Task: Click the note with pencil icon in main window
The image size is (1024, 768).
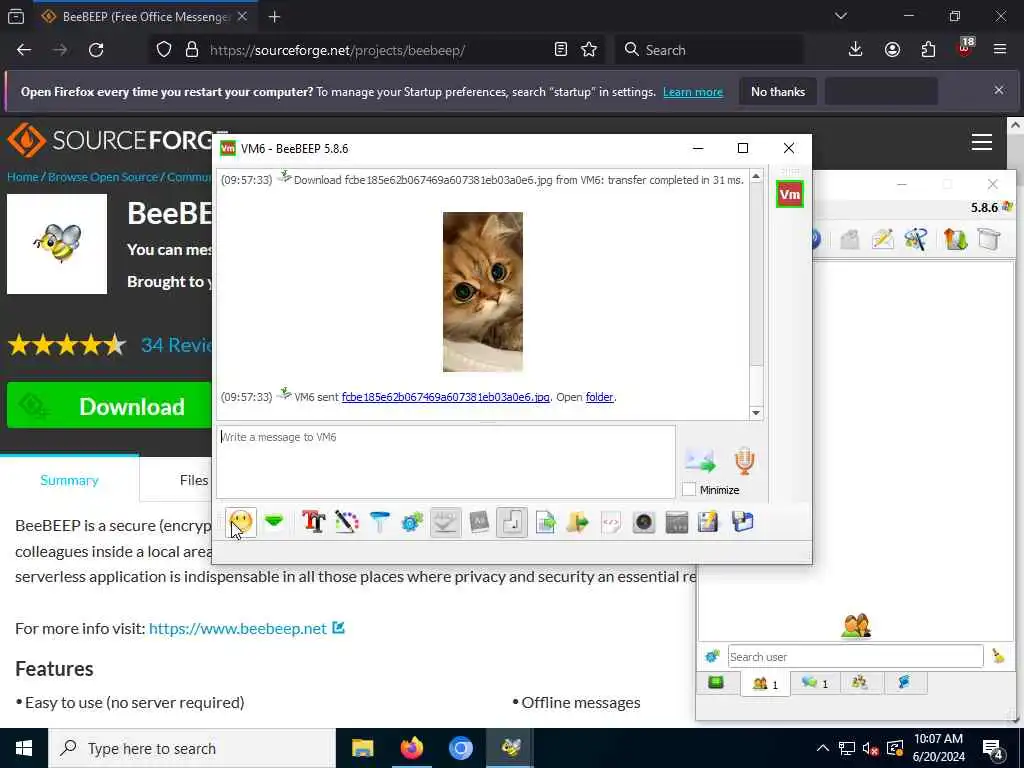Action: pyautogui.click(x=882, y=239)
